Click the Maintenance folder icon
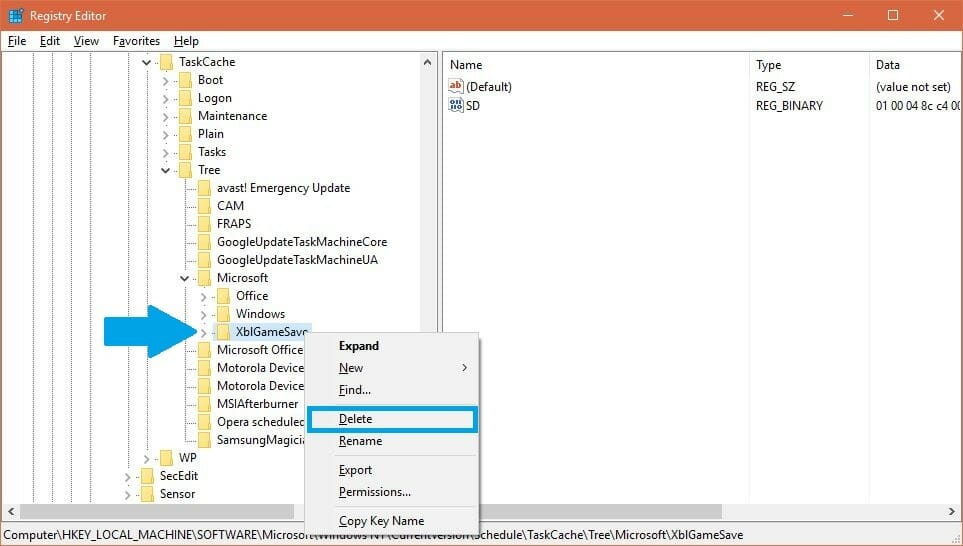The image size is (963, 546). (185, 116)
